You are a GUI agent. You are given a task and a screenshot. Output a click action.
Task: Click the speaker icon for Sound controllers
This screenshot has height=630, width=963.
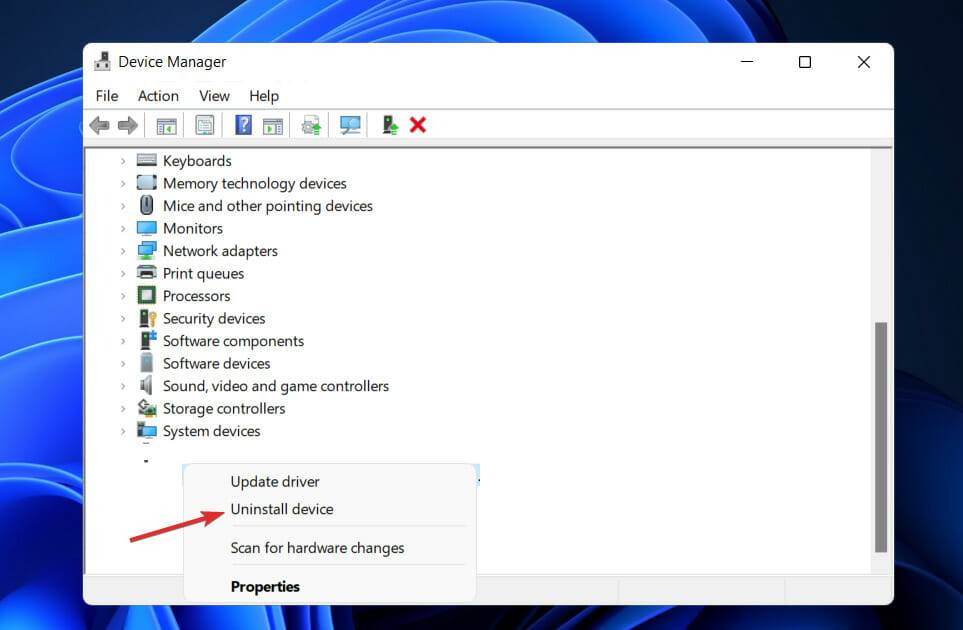pyautogui.click(x=146, y=385)
